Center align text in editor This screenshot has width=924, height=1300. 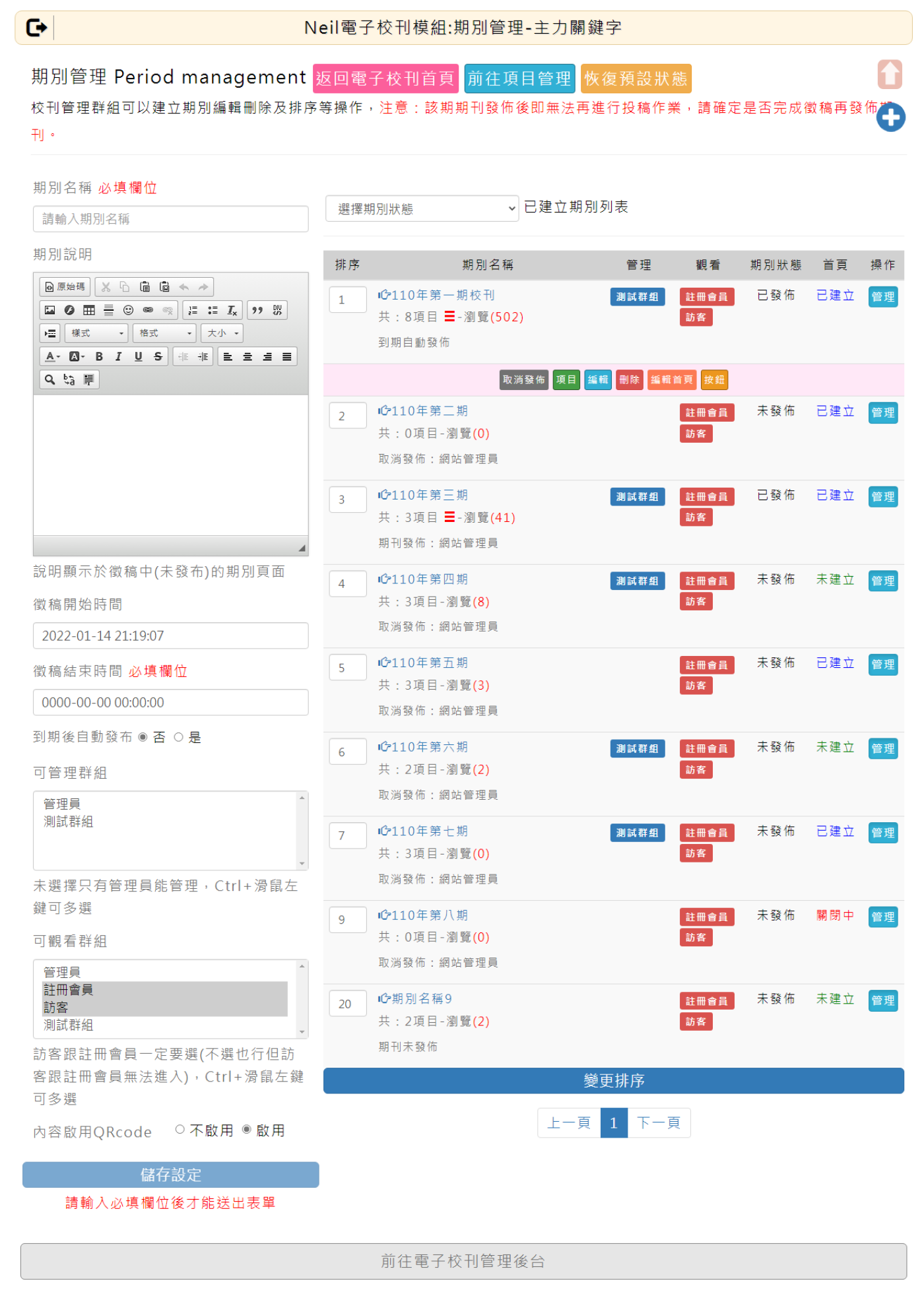[x=247, y=356]
